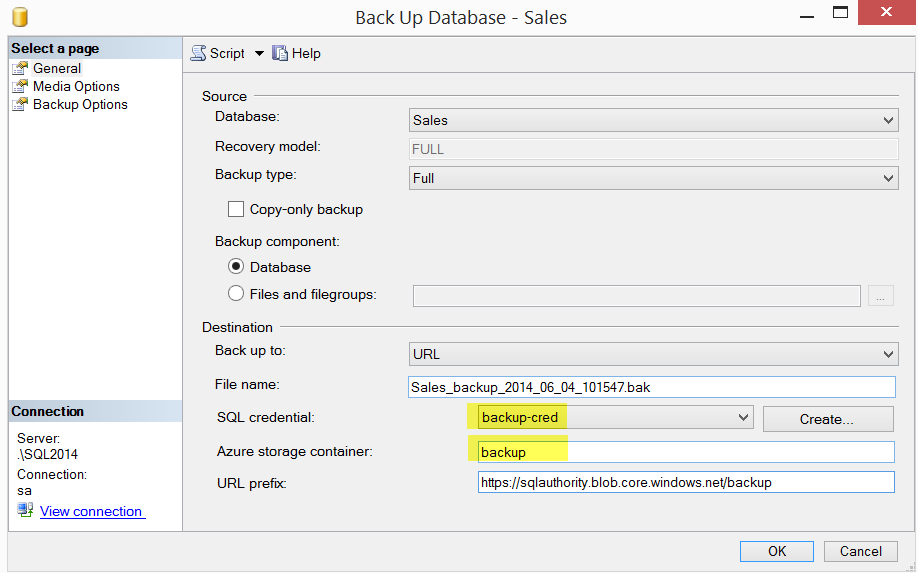The height and width of the screenshot is (573, 918).
Task: Open the SQL credential dropdown
Action: (615, 418)
